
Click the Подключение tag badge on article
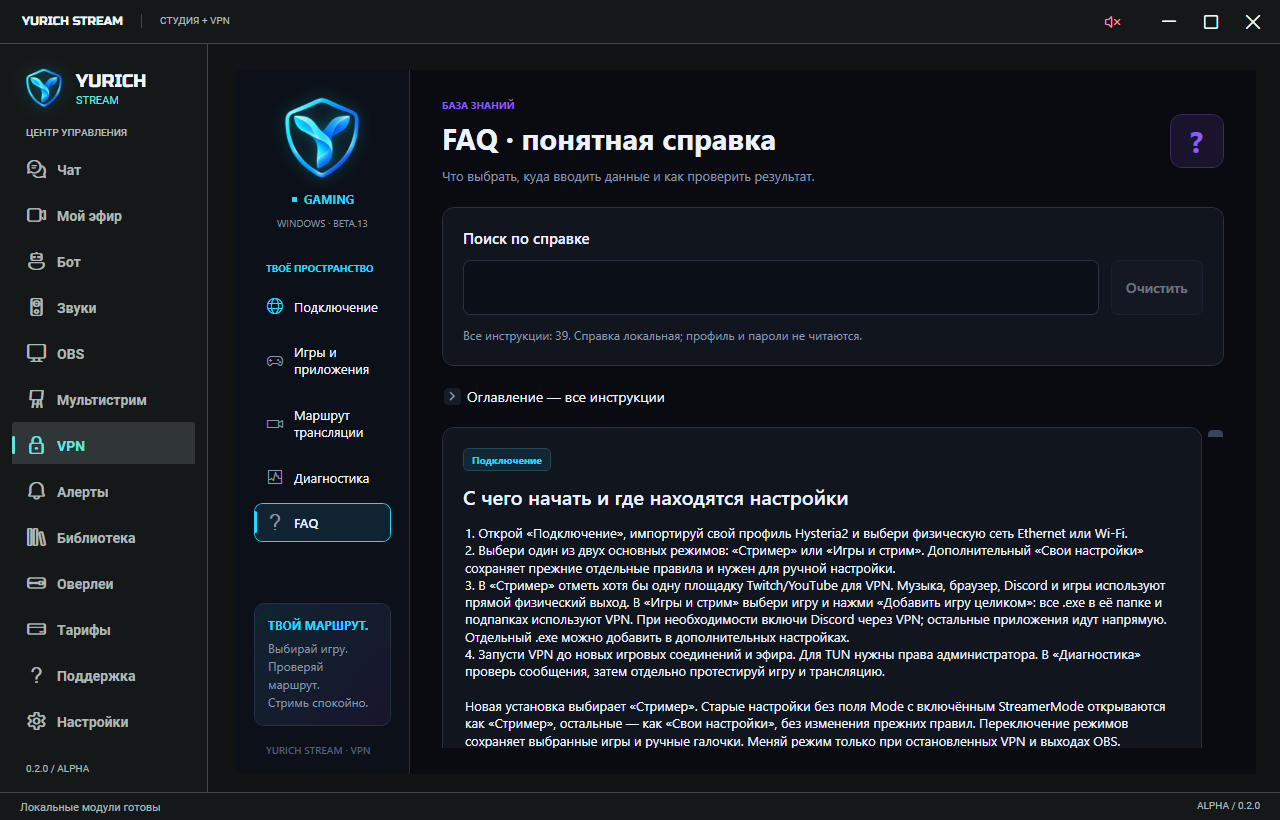click(507, 460)
